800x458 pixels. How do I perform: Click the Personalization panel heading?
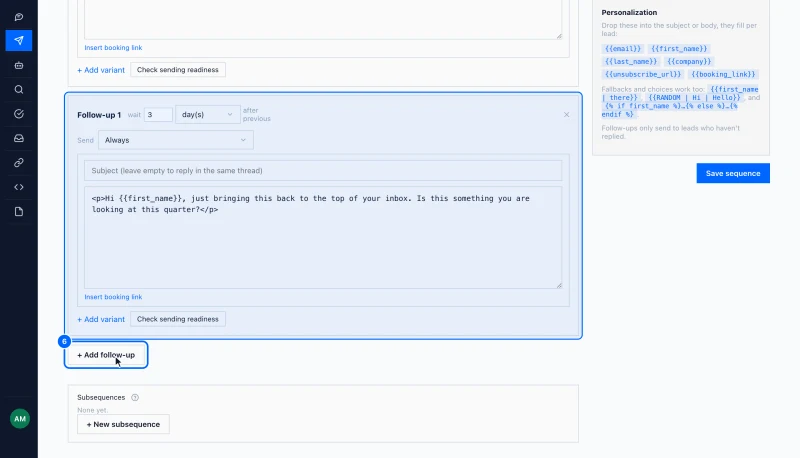(629, 12)
